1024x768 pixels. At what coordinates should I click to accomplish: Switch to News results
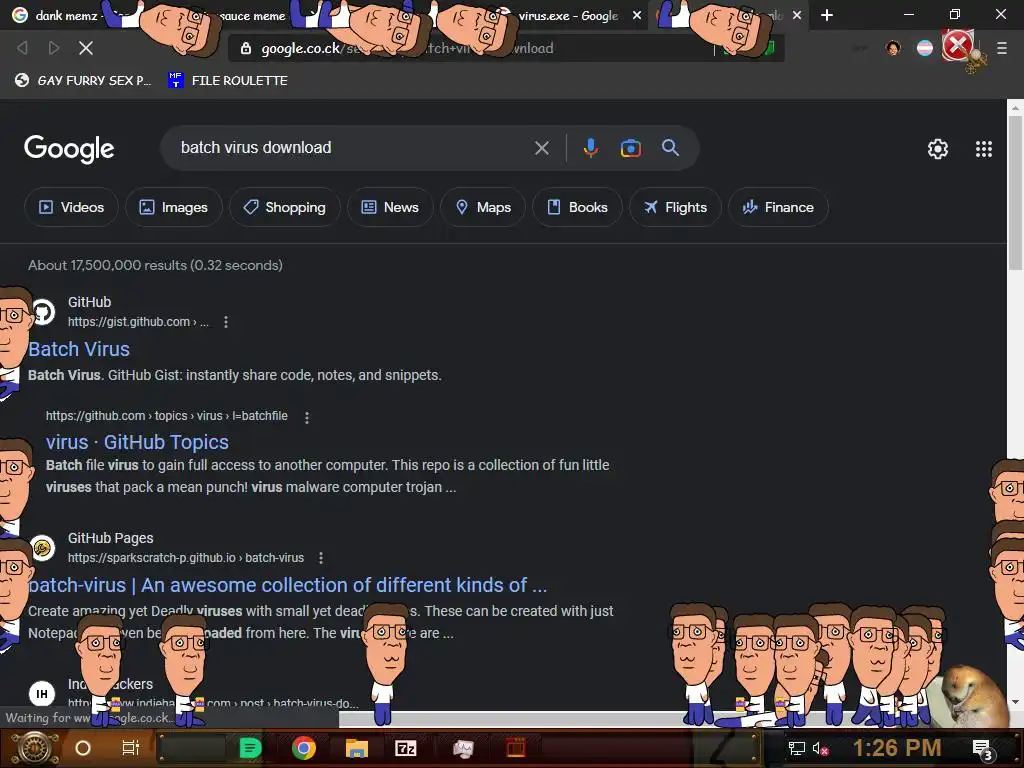[390, 207]
